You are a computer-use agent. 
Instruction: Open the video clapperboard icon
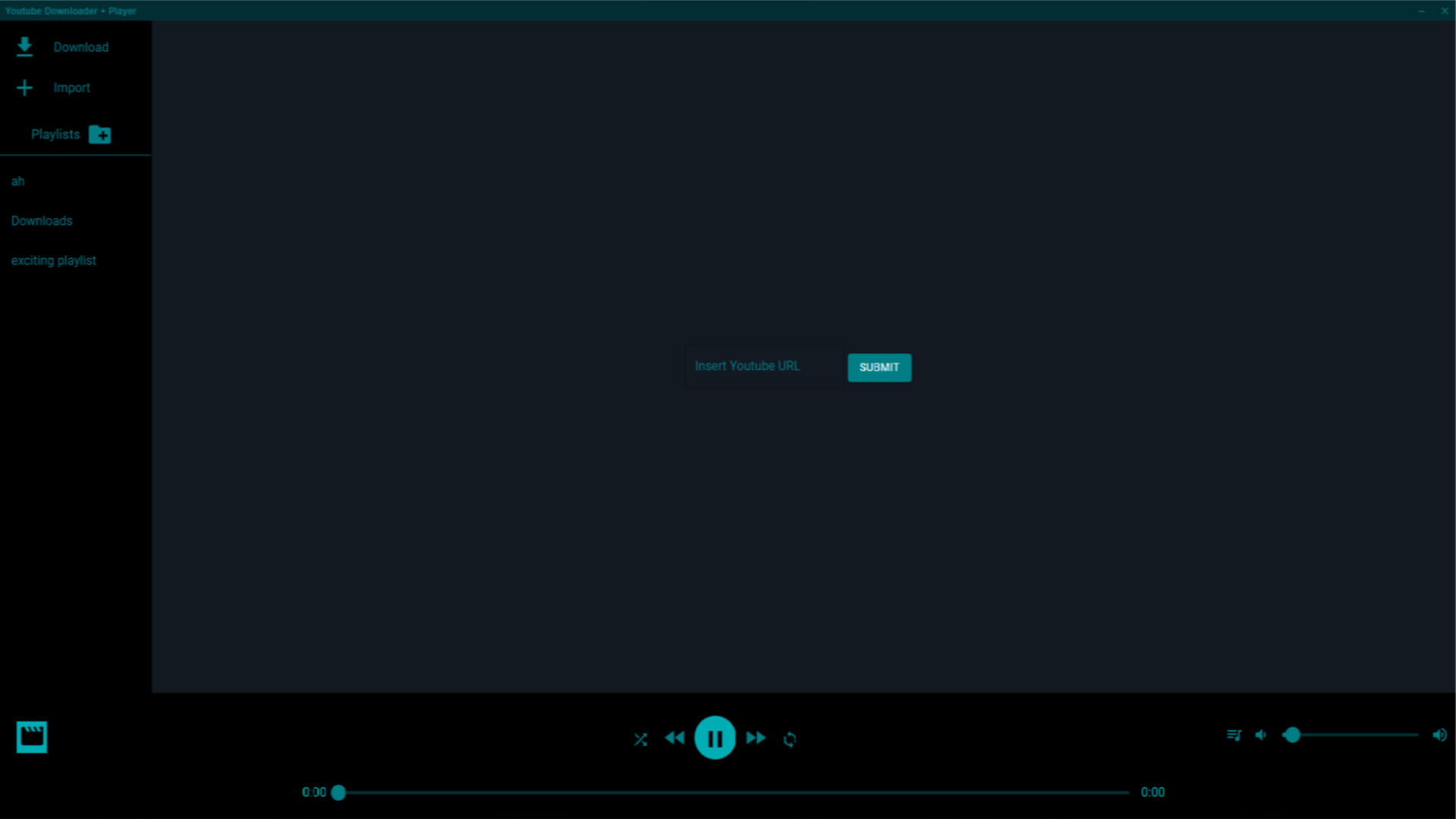coord(32,737)
